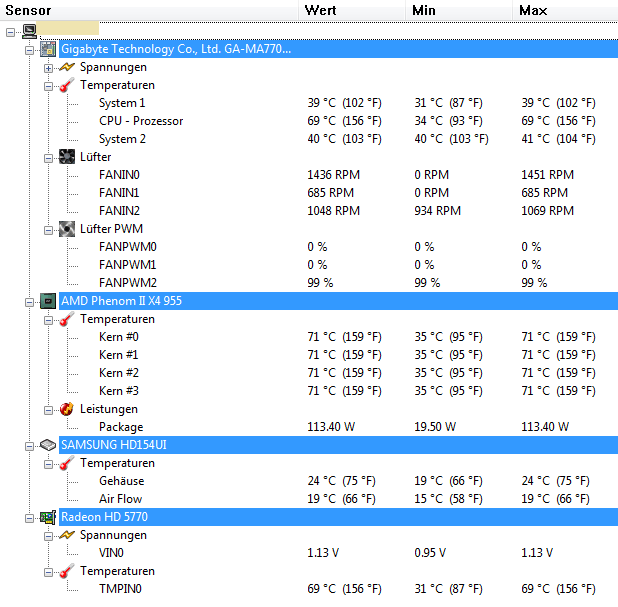Click the Min column header
Screen dimensions: 618x607
pyautogui.click(x=459, y=10)
